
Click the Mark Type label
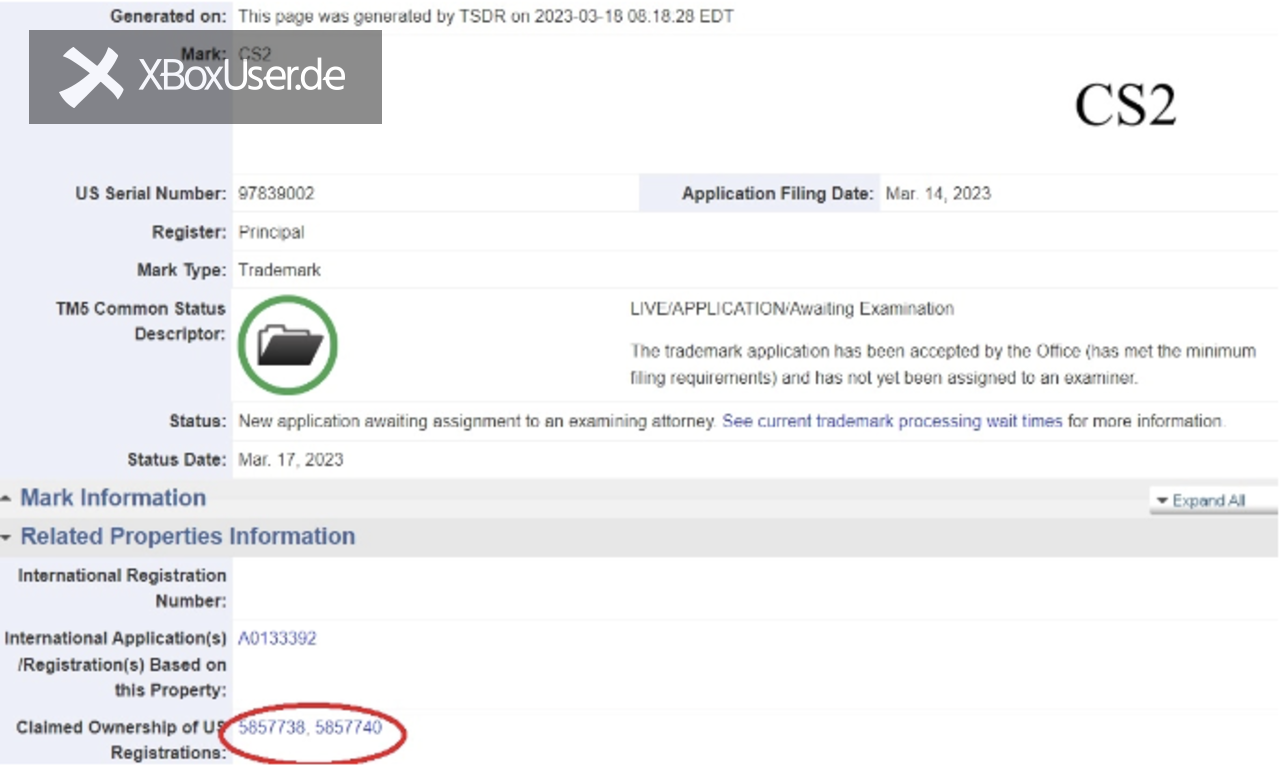pos(182,270)
